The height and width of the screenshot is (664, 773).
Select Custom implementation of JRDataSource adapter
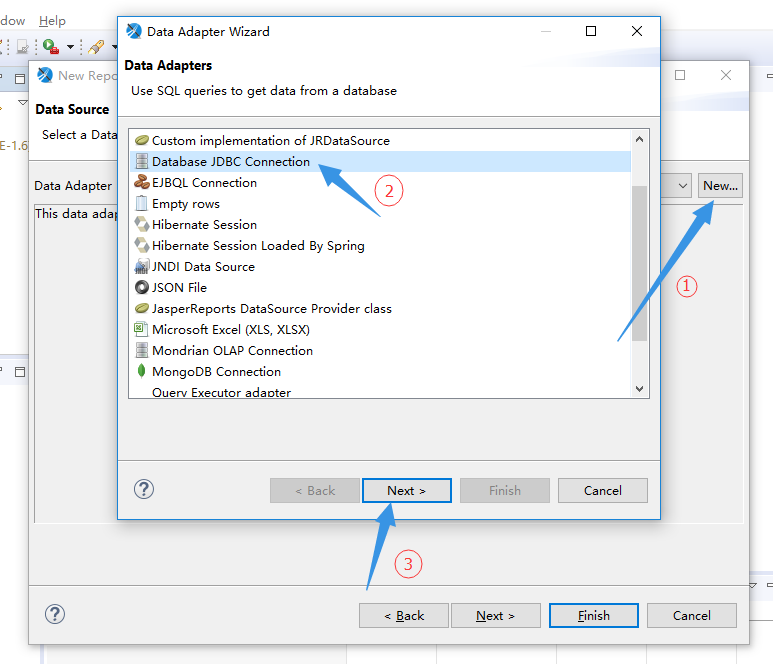pyautogui.click(x=381, y=140)
